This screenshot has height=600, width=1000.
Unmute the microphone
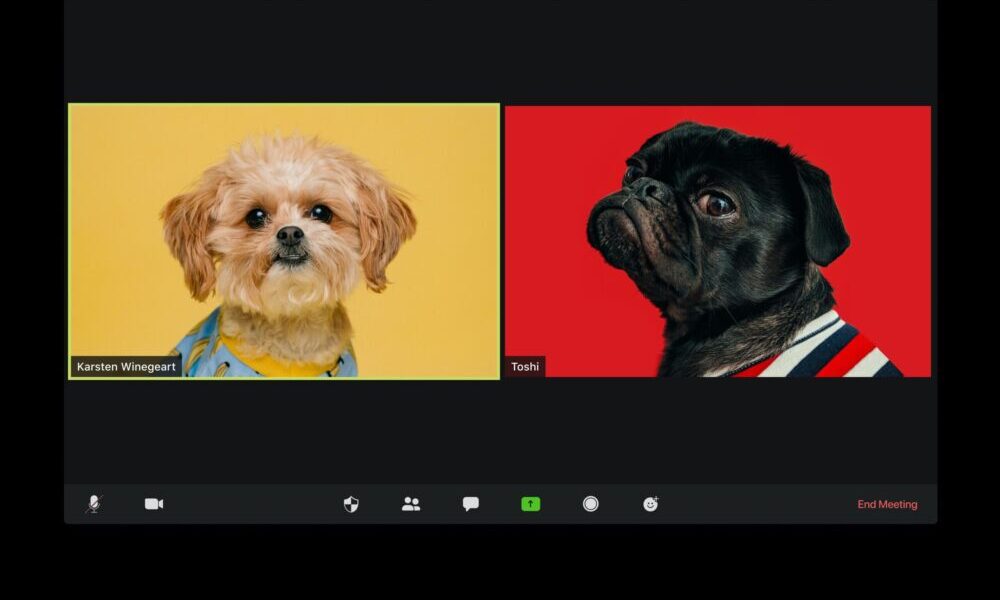point(94,504)
